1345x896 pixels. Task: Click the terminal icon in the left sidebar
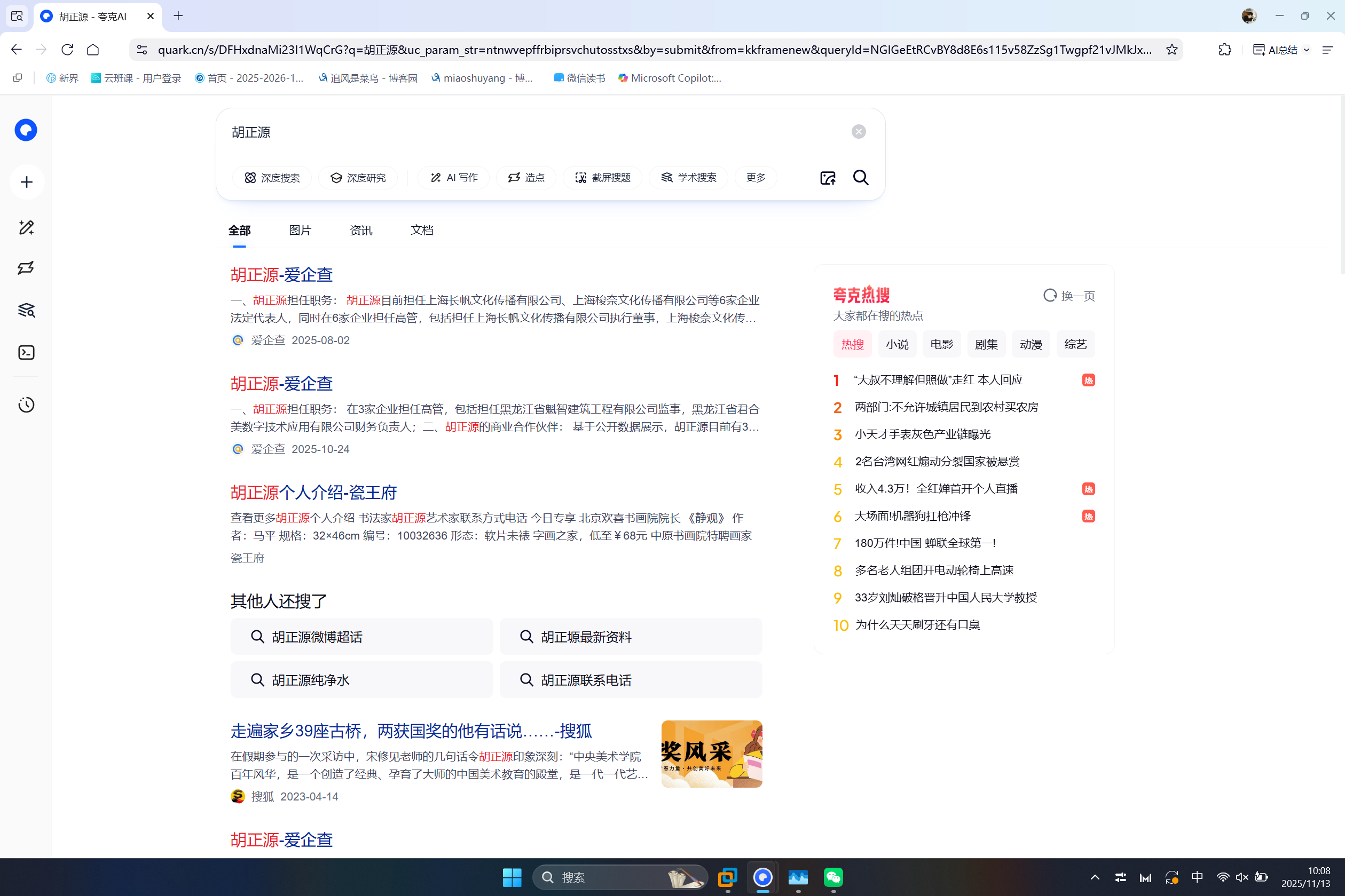(26, 353)
